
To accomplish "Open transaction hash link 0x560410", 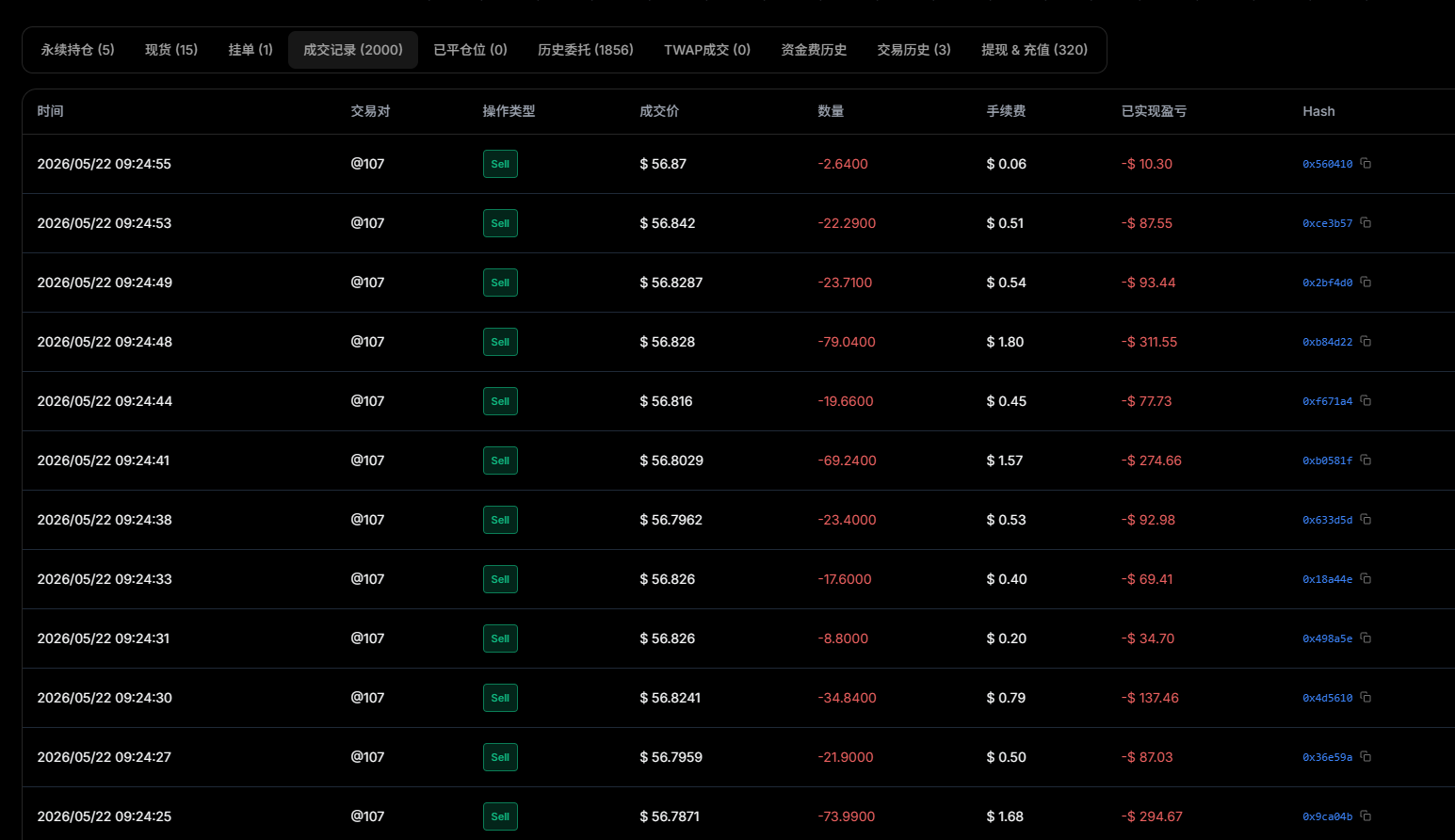I will (x=1327, y=164).
